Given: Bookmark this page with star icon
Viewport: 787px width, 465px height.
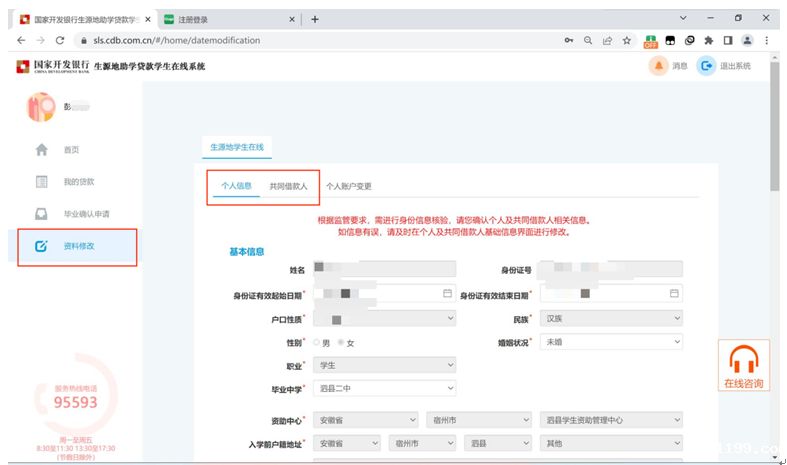Looking at the screenshot, I should [x=627, y=40].
